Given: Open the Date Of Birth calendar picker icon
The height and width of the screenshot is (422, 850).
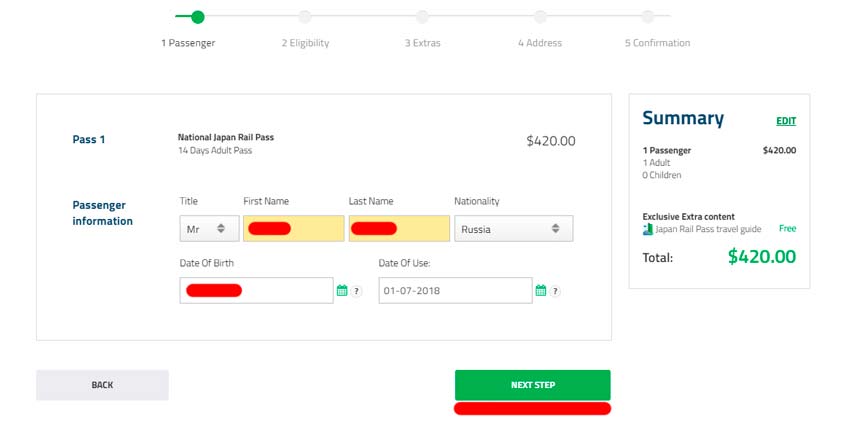Looking at the screenshot, I should [x=342, y=291].
